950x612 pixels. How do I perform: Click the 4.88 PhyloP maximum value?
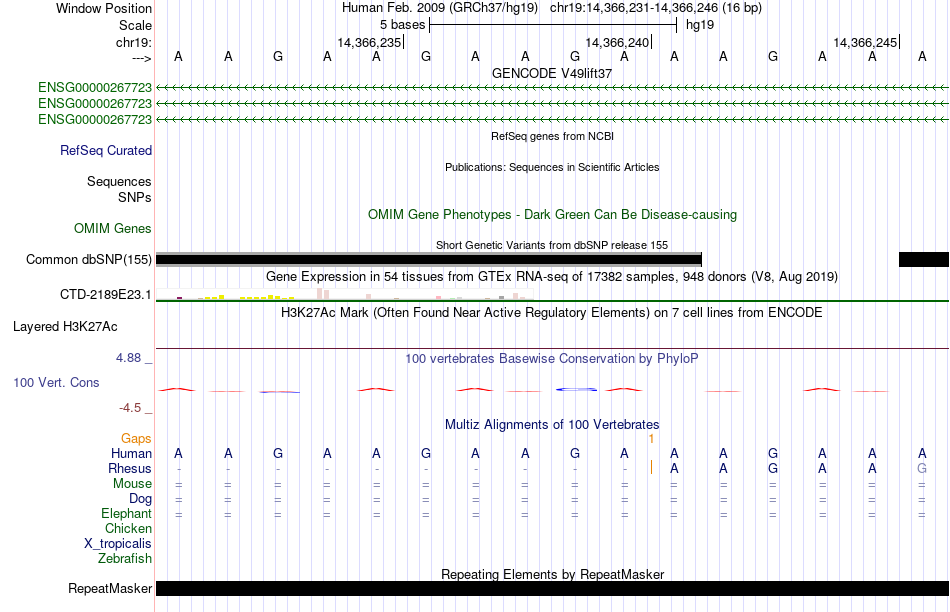[x=128, y=358]
